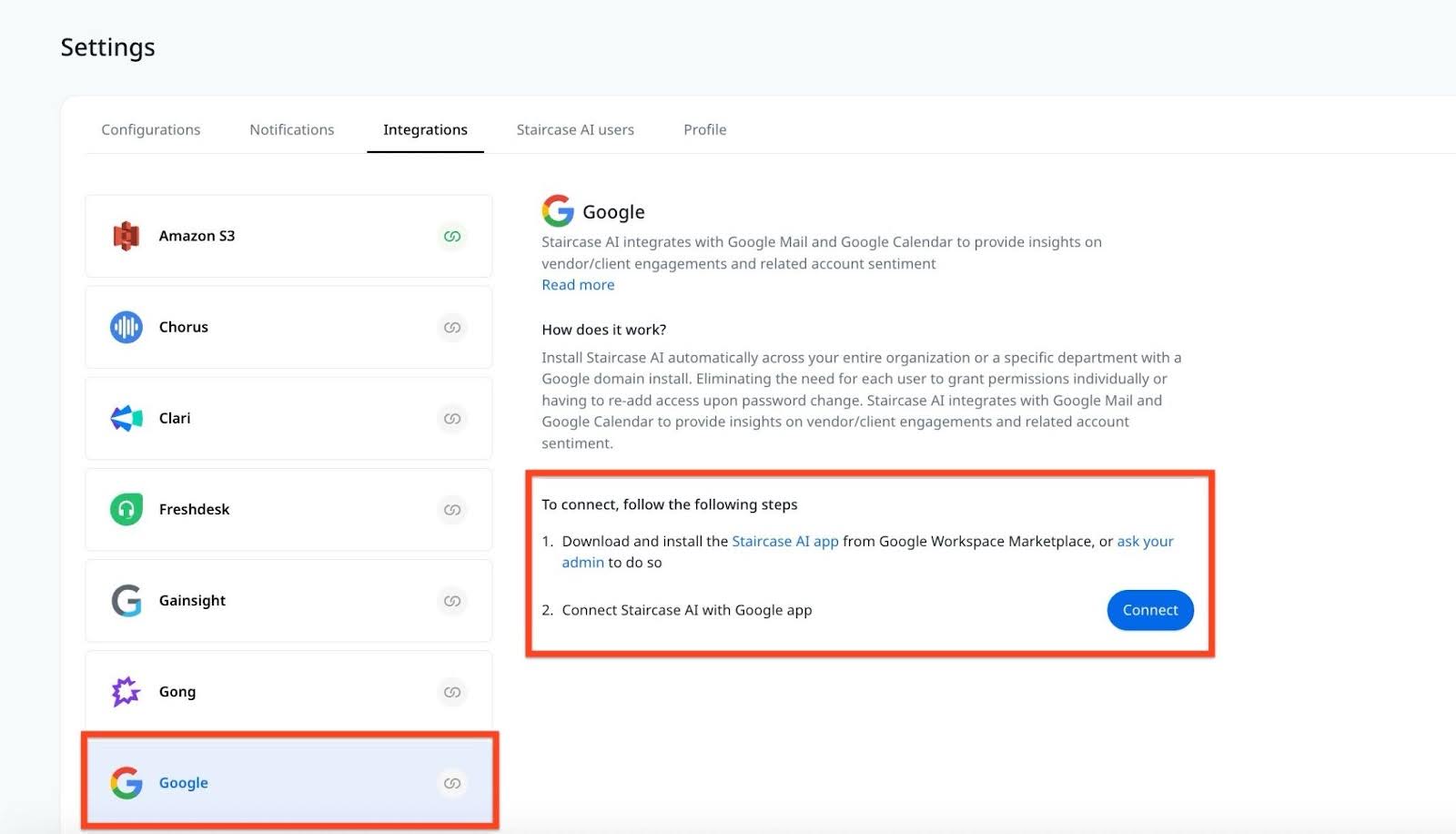
Task: Open the Read more link
Action: click(x=578, y=285)
